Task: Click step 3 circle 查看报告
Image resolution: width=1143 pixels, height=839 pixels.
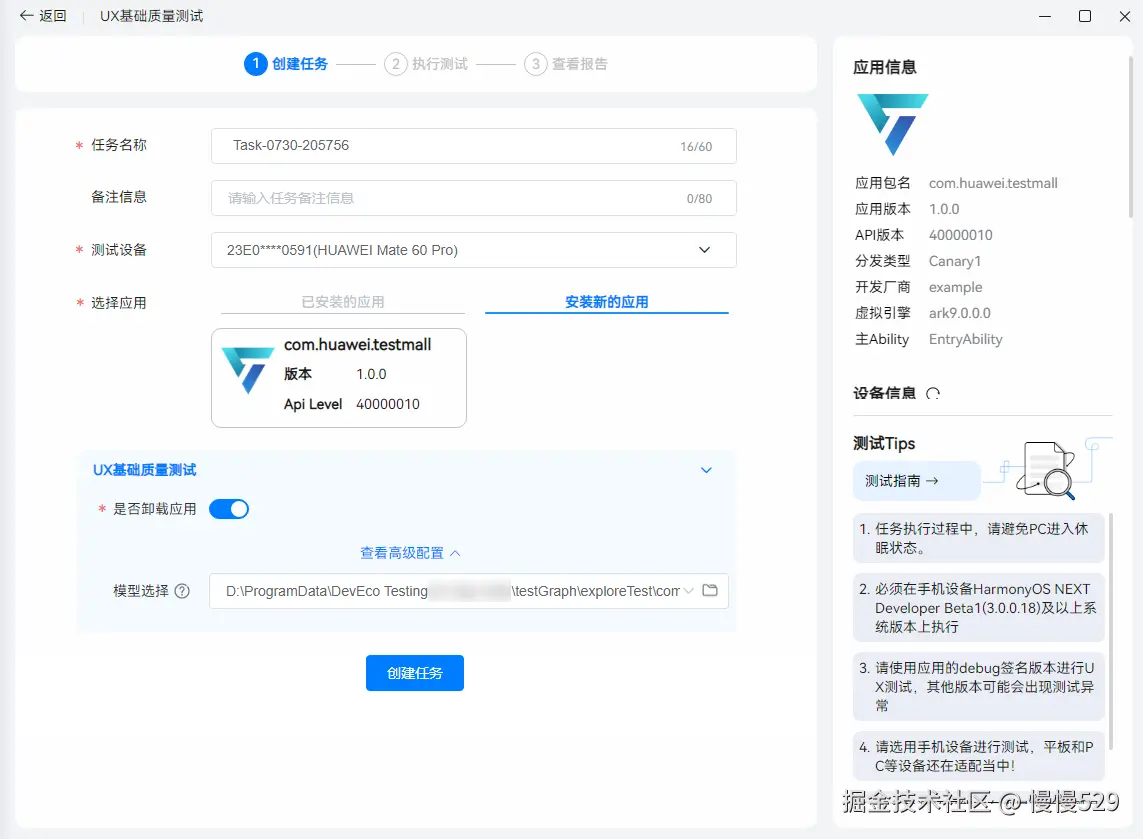Action: 535,64
